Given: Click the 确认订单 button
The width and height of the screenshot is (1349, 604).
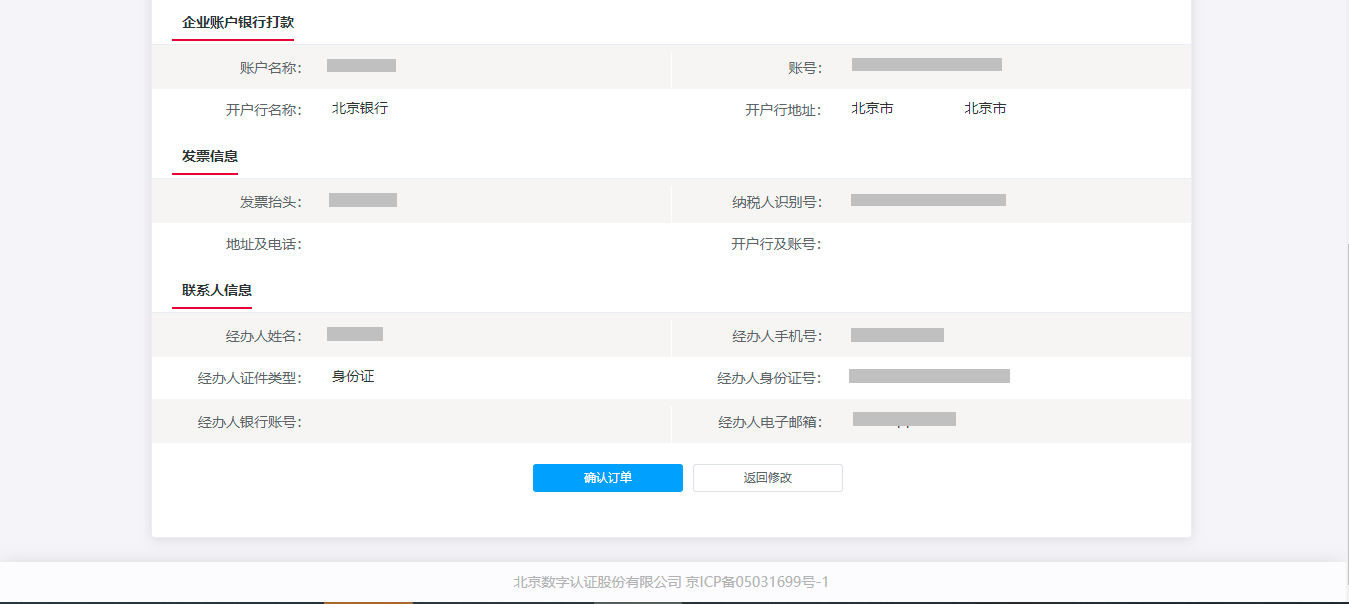Looking at the screenshot, I should click(608, 478).
